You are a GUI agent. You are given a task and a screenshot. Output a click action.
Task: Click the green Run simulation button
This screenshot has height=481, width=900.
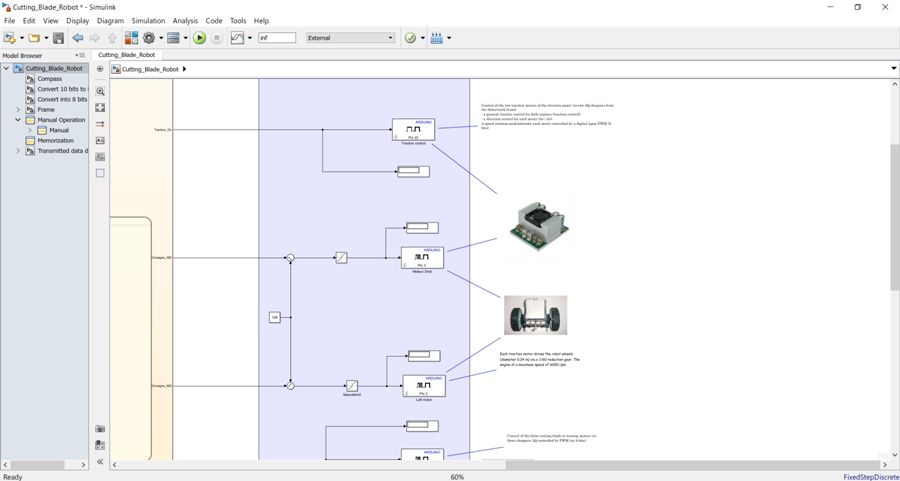(x=199, y=38)
